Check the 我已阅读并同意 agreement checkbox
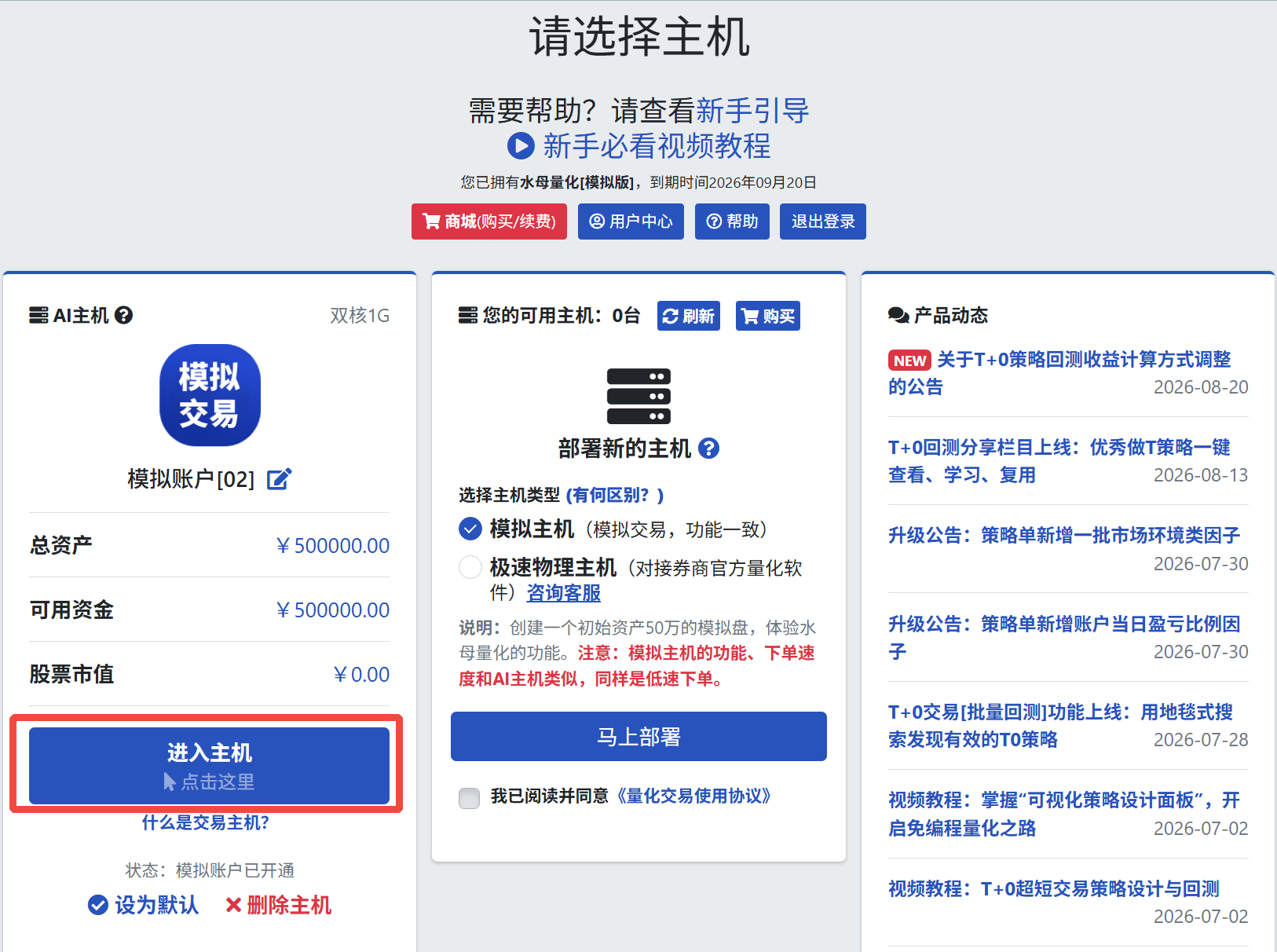1277x952 pixels. [470, 798]
